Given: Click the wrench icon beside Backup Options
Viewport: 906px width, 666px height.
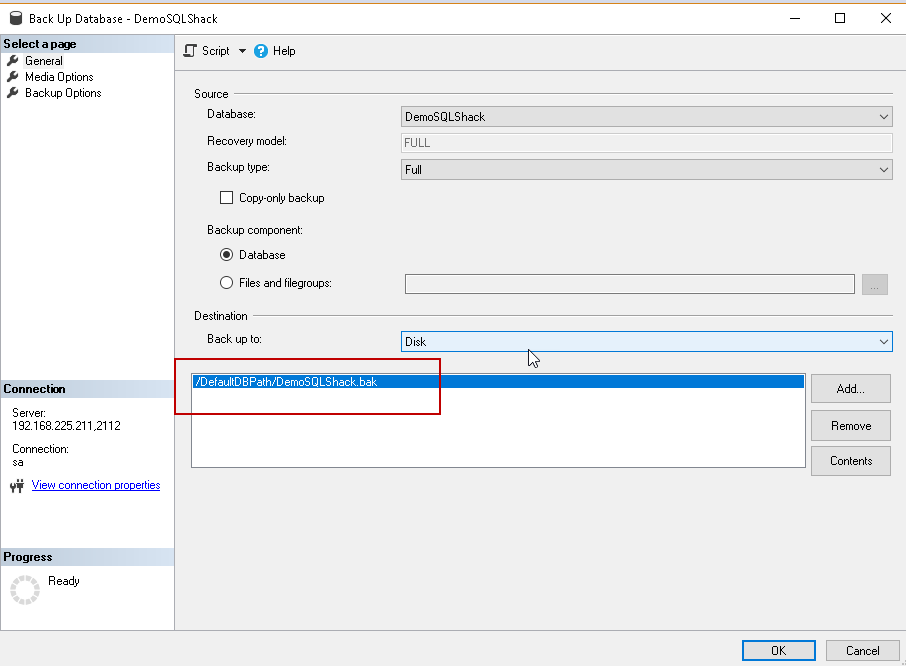Looking at the screenshot, I should (13, 93).
